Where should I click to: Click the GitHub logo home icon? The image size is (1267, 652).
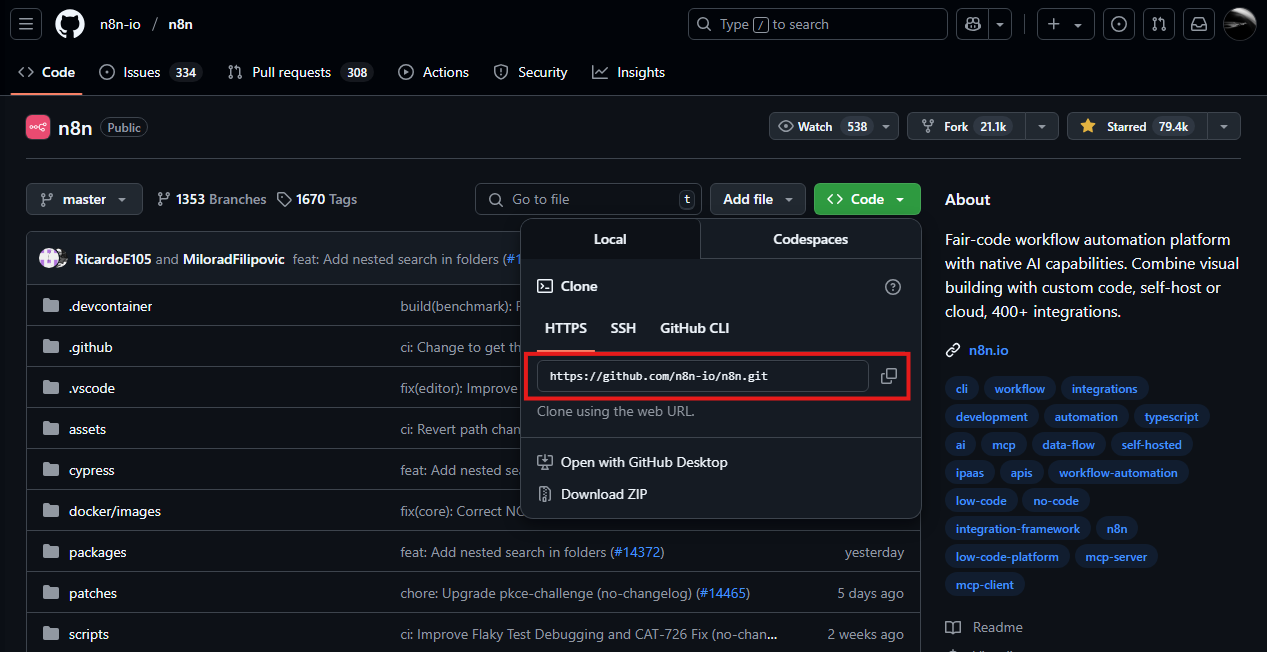coord(70,24)
